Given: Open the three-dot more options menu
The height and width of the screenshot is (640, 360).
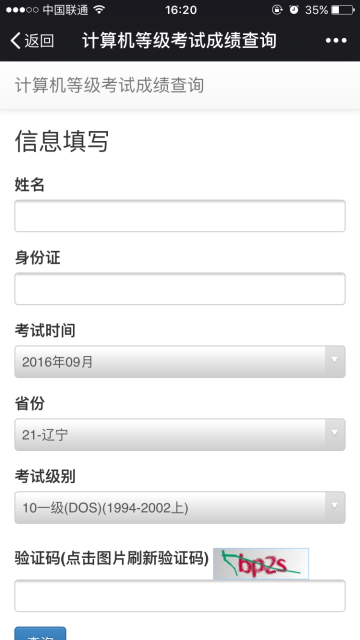Looking at the screenshot, I should tap(336, 40).
